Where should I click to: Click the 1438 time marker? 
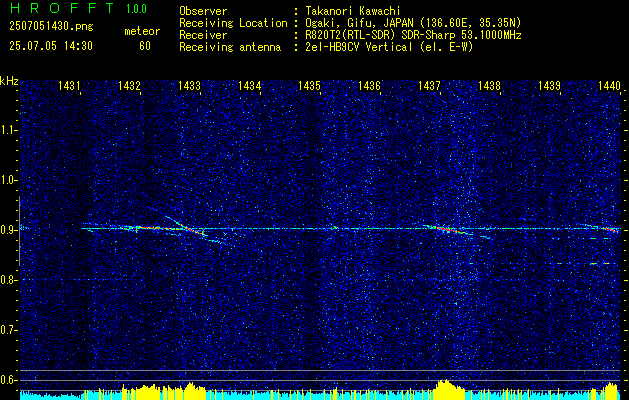click(489, 85)
